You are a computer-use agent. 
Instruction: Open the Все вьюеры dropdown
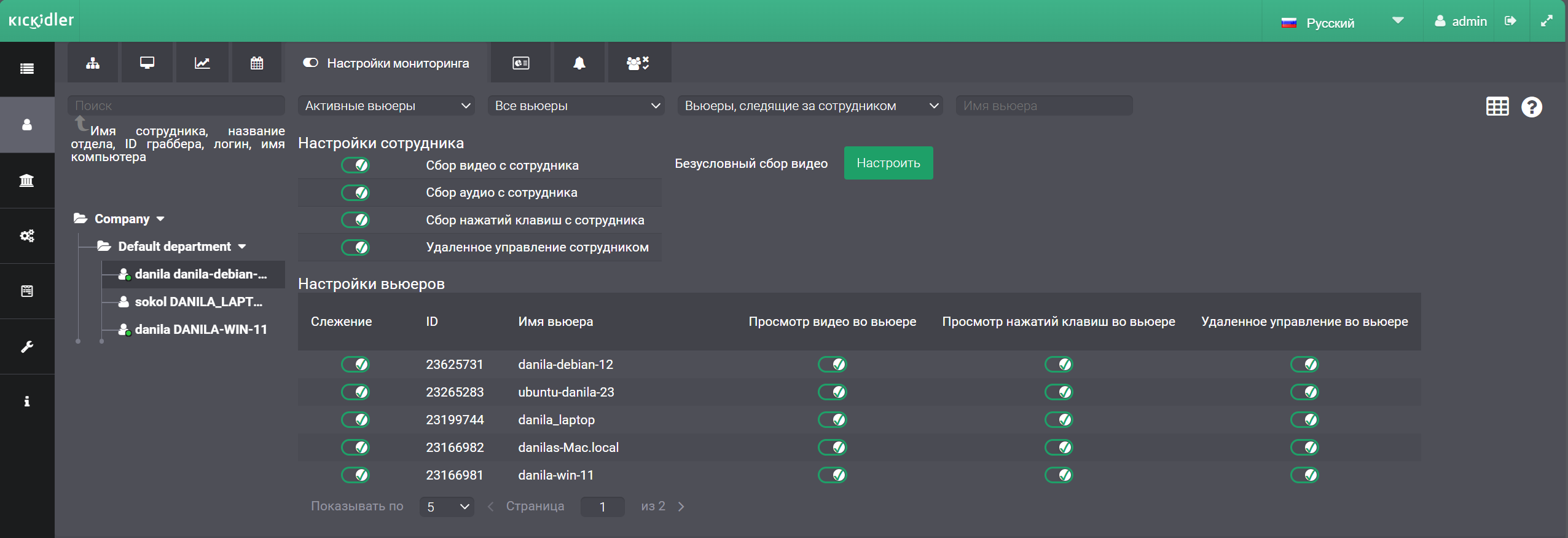coord(576,106)
